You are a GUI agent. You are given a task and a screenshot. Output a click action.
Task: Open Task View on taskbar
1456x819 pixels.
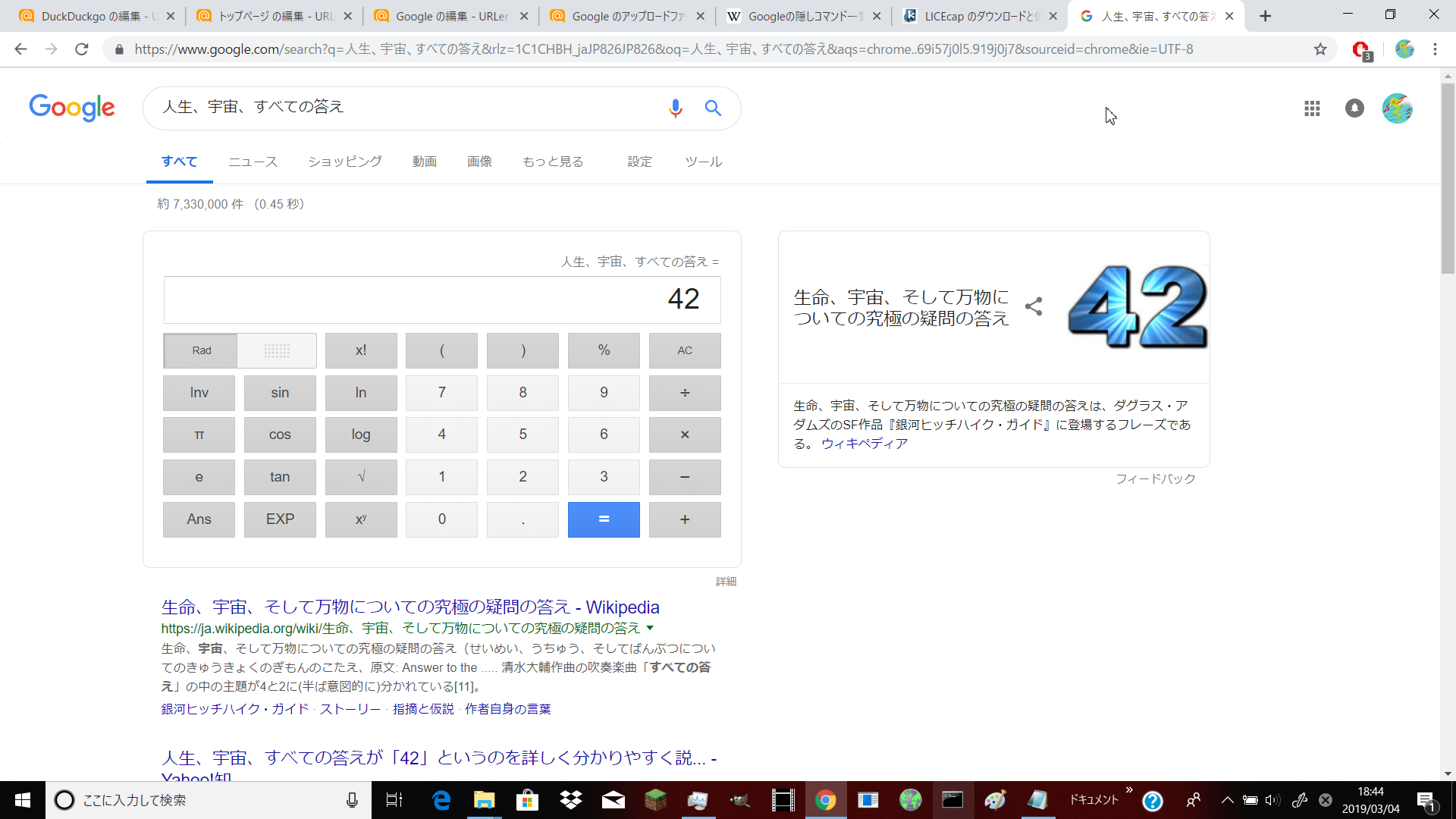coord(394,800)
